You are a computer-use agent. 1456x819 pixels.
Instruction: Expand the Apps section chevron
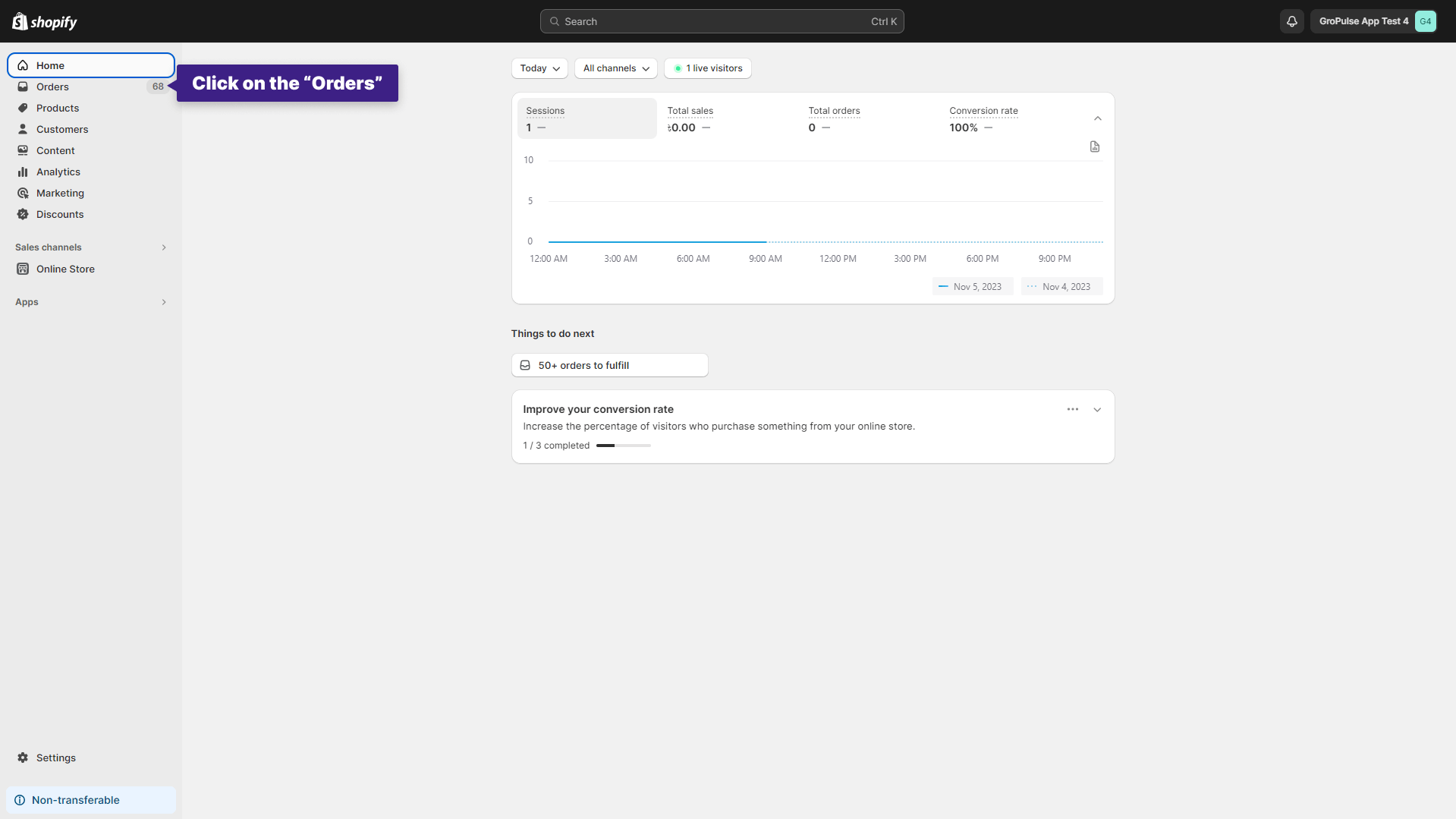click(x=164, y=302)
